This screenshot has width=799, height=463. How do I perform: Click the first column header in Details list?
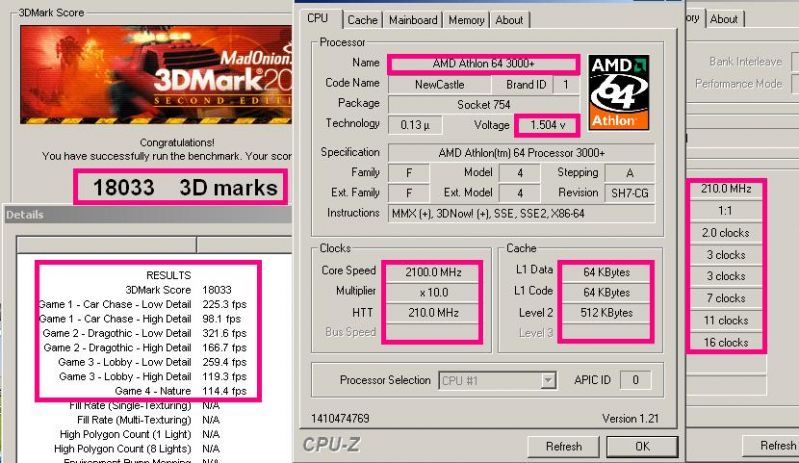pyautogui.click(x=106, y=244)
